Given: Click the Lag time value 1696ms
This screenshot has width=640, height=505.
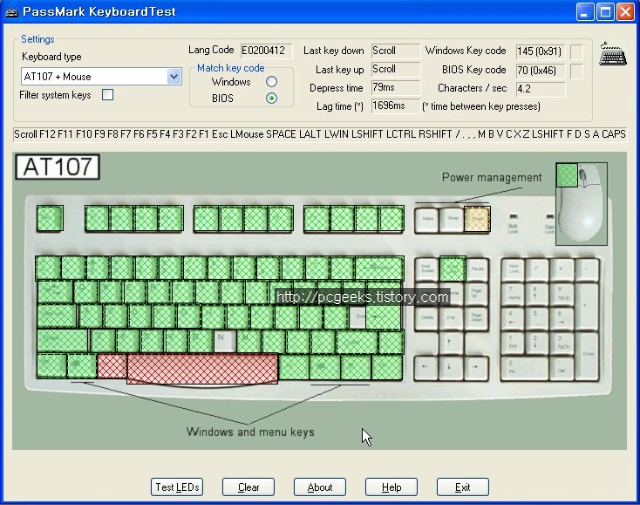Looking at the screenshot, I should [396, 106].
